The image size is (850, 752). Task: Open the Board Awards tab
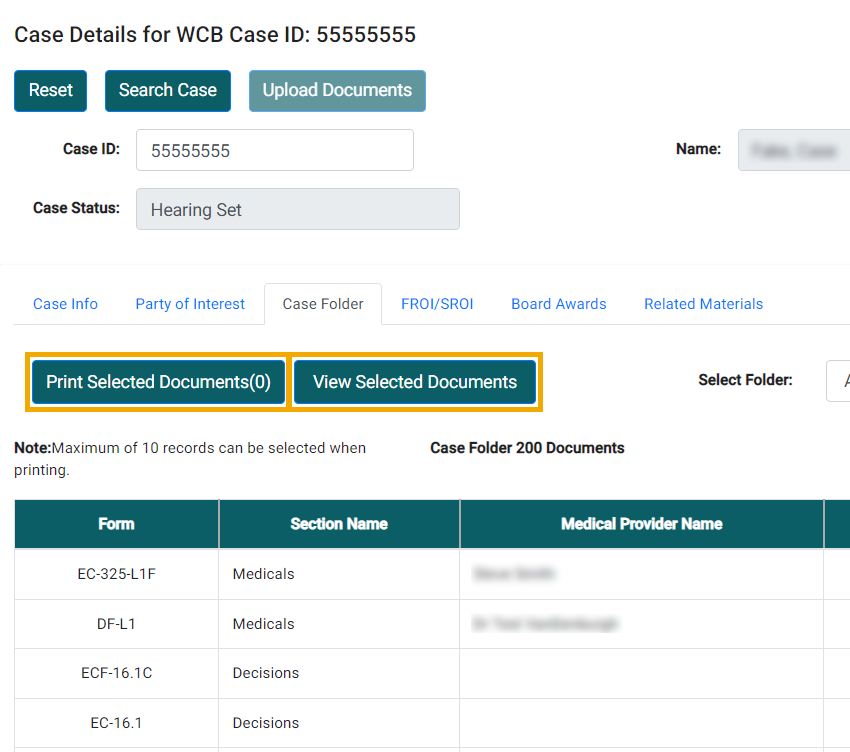558,304
